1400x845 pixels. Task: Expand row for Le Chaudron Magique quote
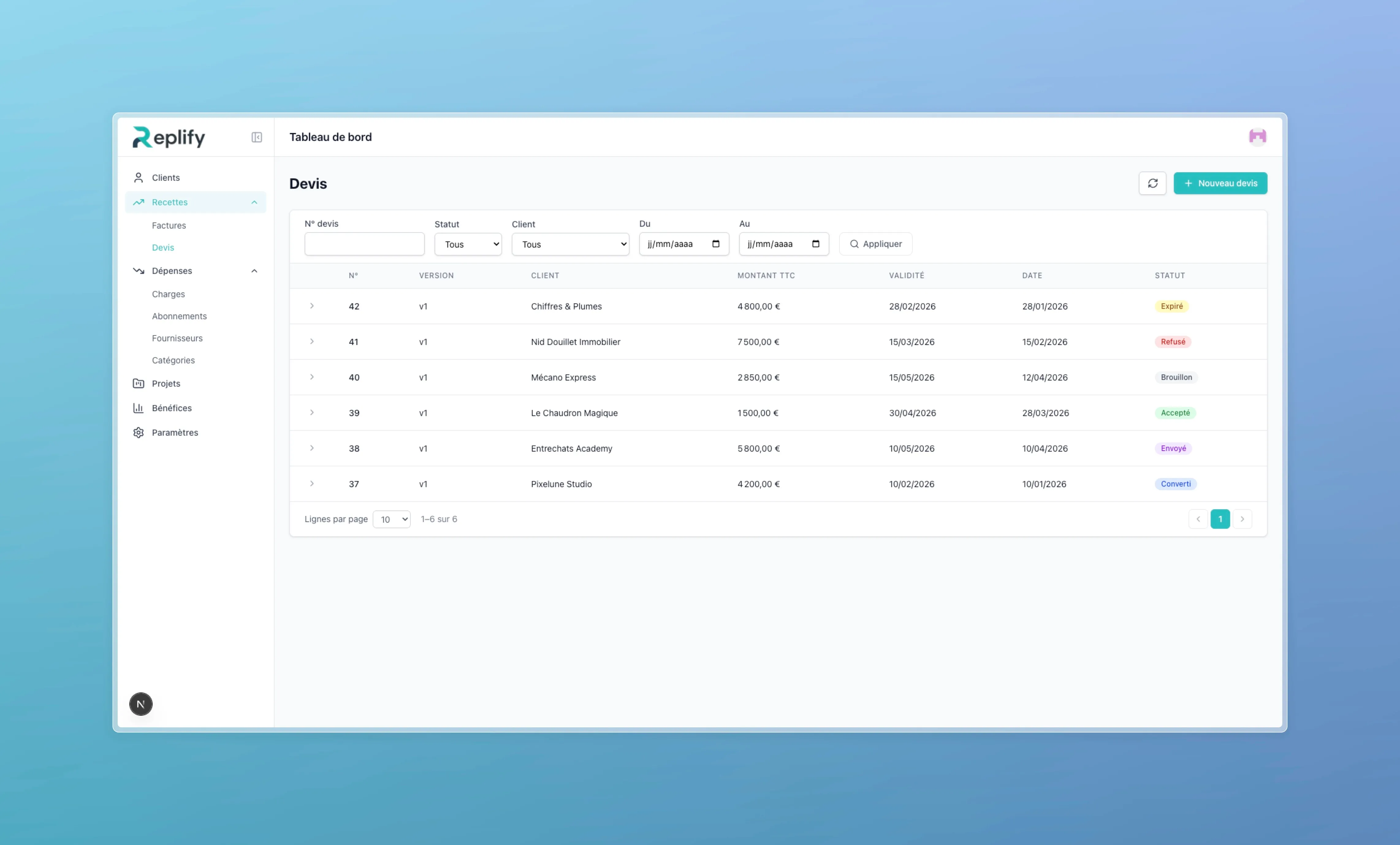[x=311, y=412]
